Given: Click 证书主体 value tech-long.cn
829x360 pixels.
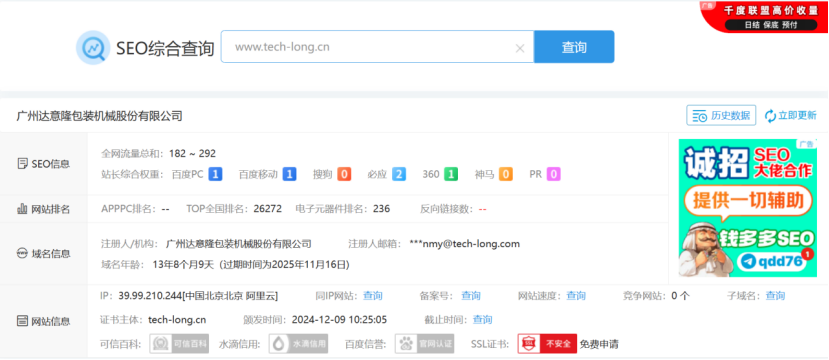Looking at the screenshot, I should point(177,319).
